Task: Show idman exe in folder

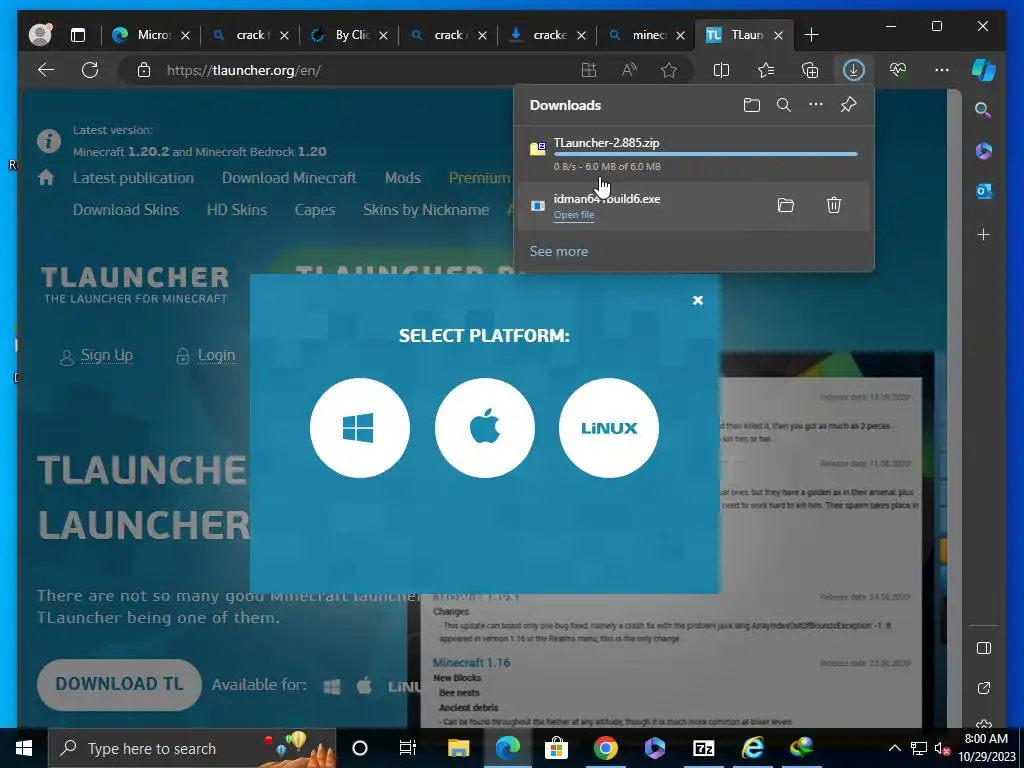Action: 786,205
